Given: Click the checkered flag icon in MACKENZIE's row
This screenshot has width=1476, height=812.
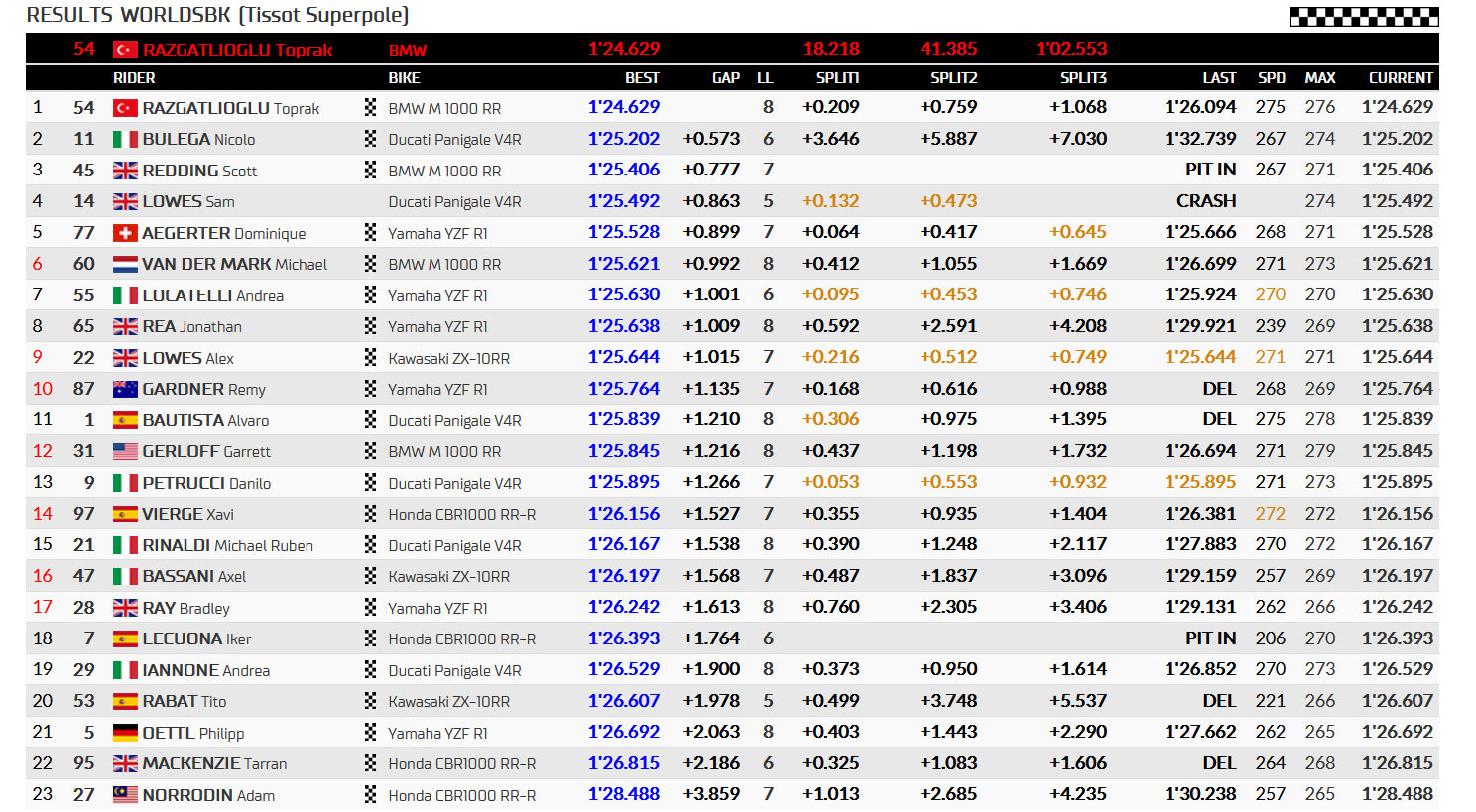Looking at the screenshot, I should tap(371, 763).
